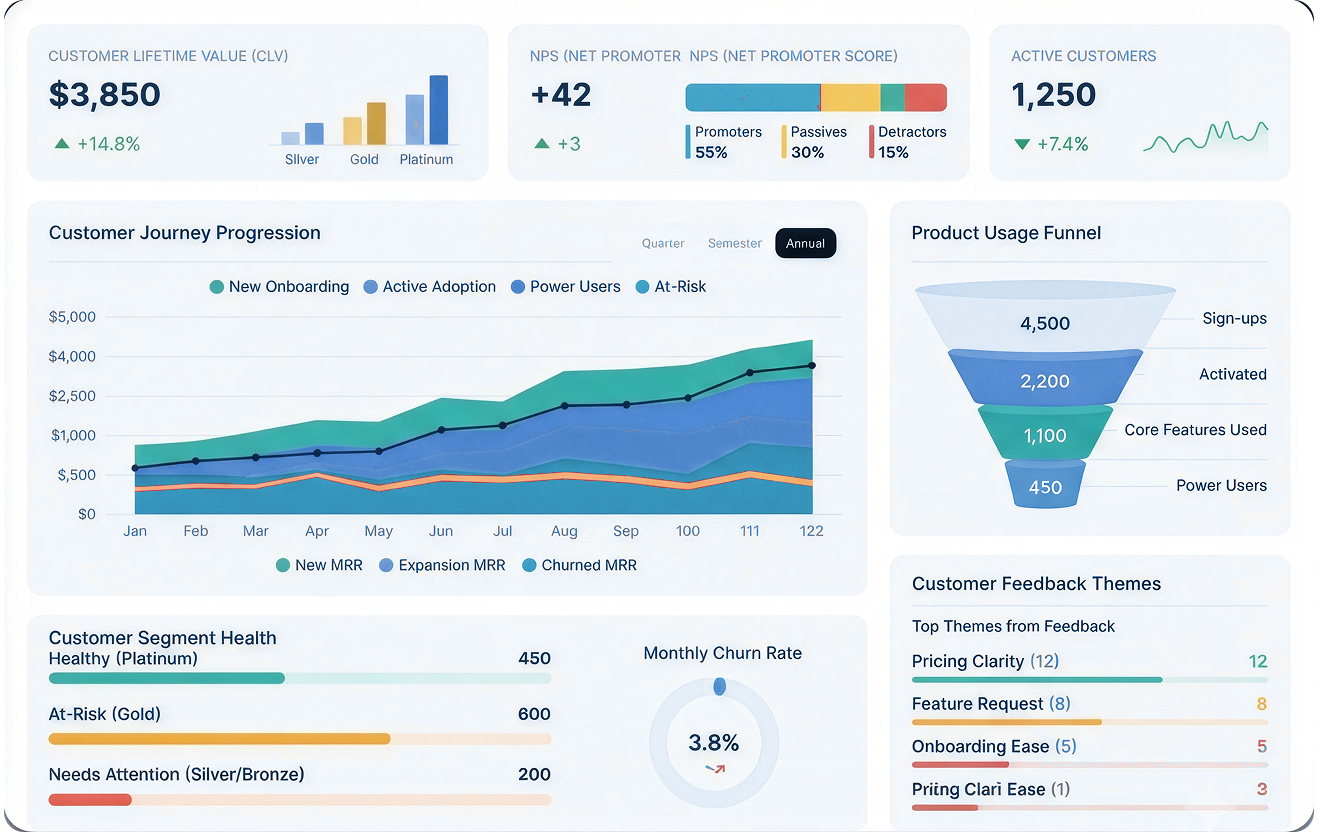Click the trend arrow icon under 3.8%

[715, 769]
